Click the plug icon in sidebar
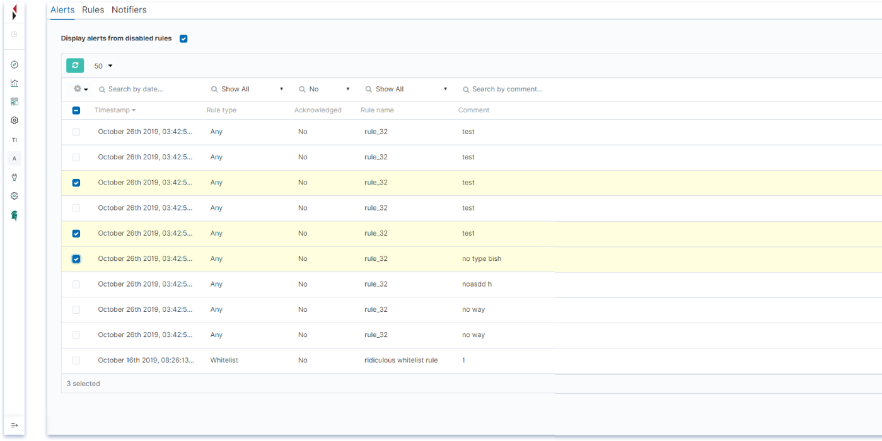The image size is (882, 441). click(14, 177)
